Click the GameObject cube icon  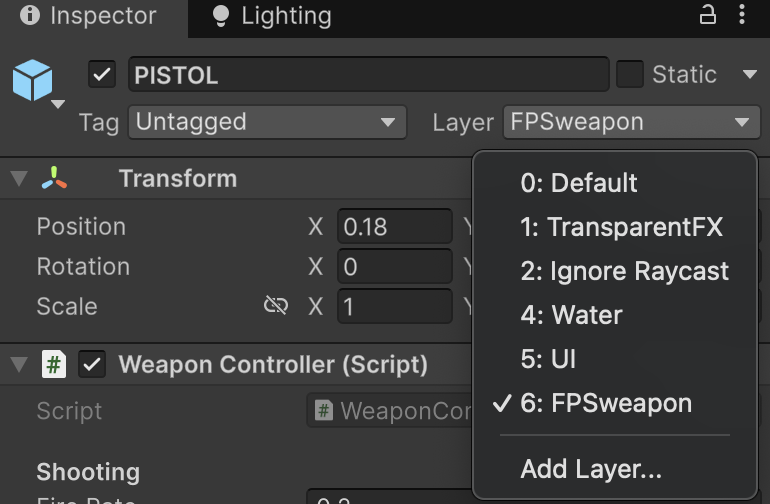click(x=32, y=79)
